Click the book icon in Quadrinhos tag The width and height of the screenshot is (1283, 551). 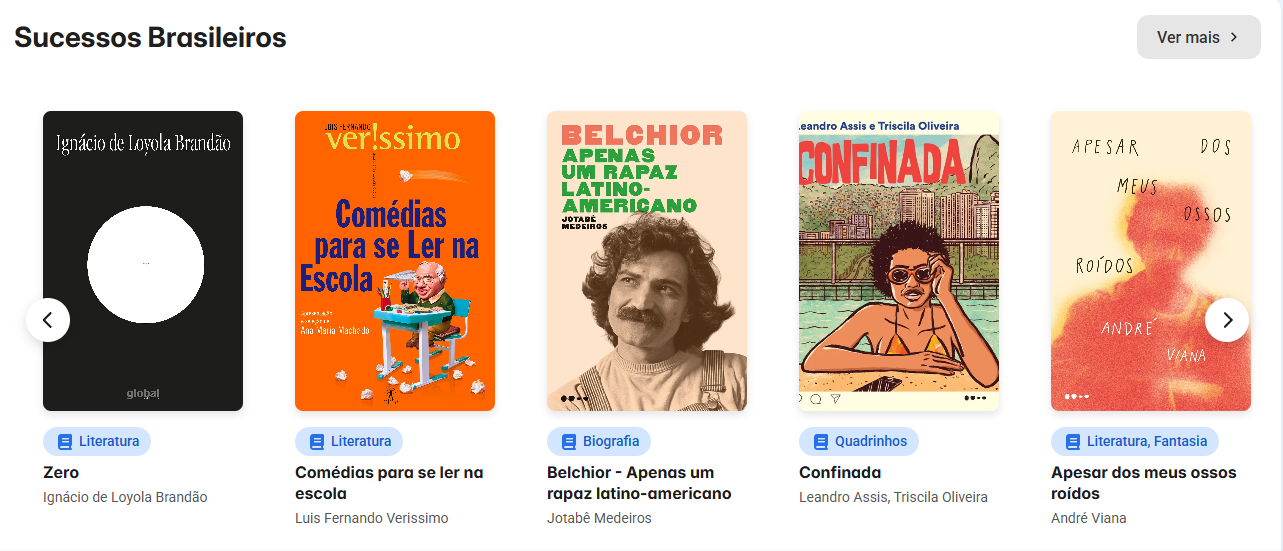coord(821,441)
